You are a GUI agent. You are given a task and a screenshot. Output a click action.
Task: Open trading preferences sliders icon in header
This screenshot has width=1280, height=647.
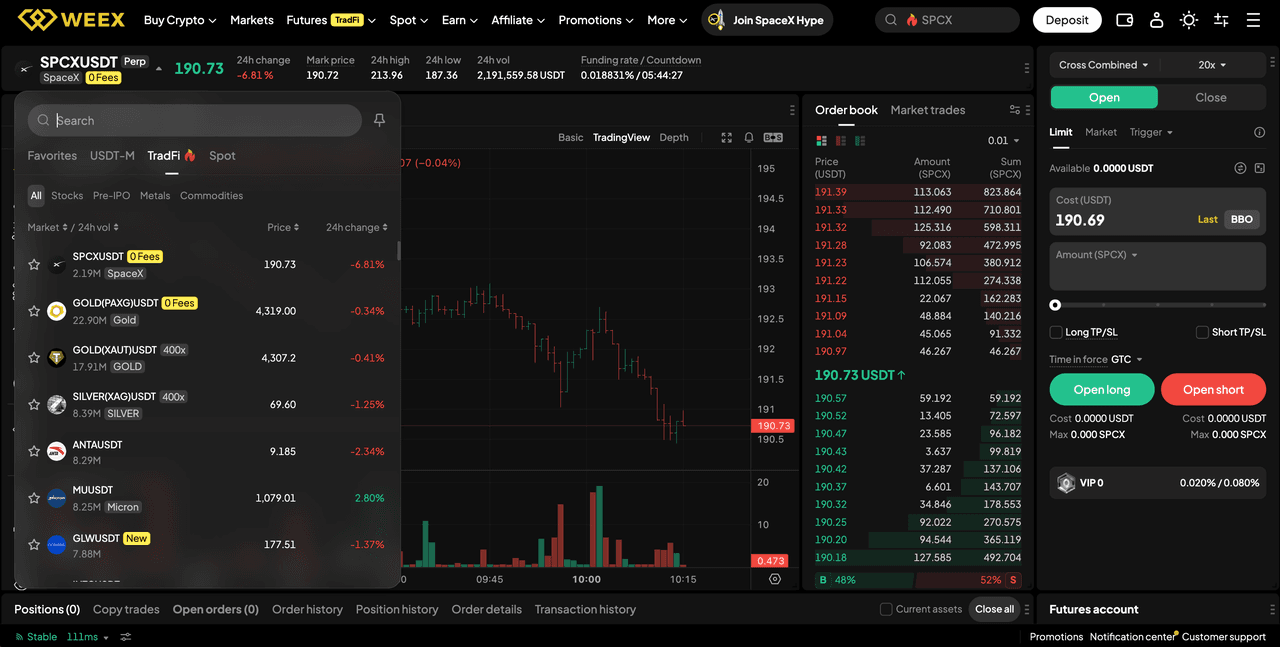pos(1221,20)
